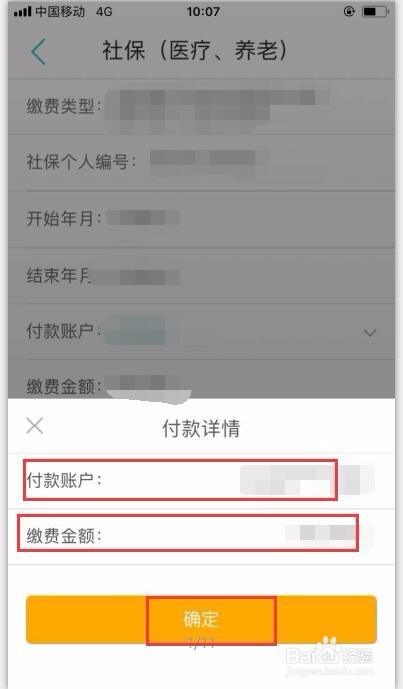Tap the rotation lock status icon
This screenshot has width=403, height=689.
pyautogui.click(x=349, y=12)
